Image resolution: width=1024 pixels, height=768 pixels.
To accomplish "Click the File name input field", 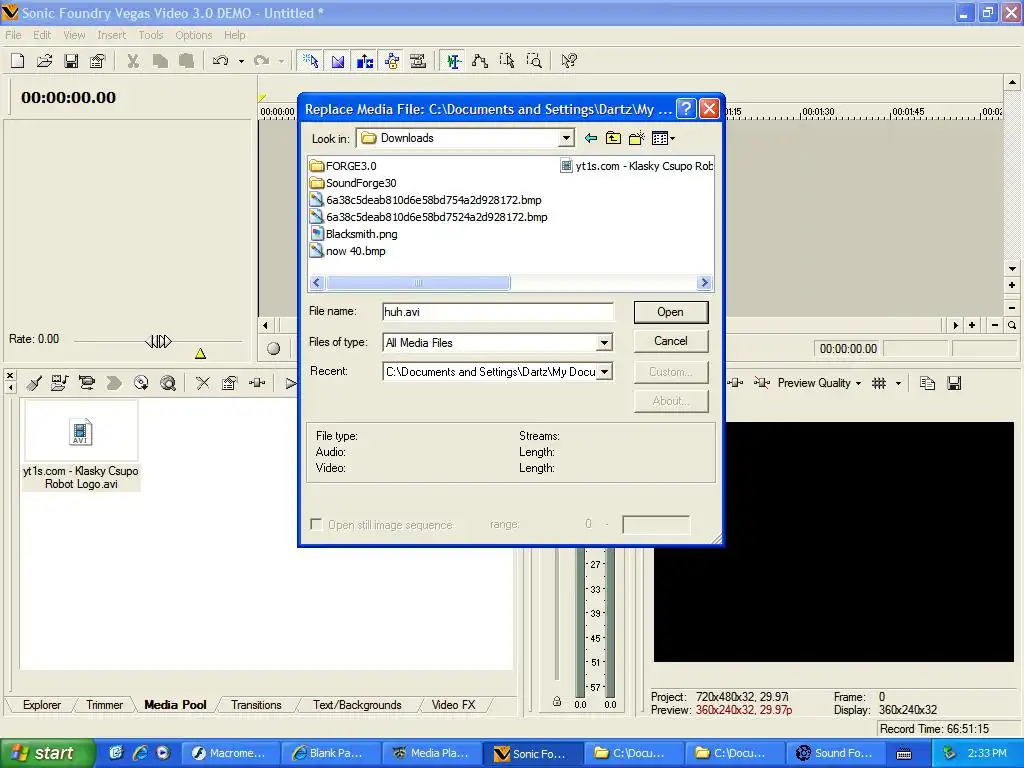I will [x=498, y=312].
